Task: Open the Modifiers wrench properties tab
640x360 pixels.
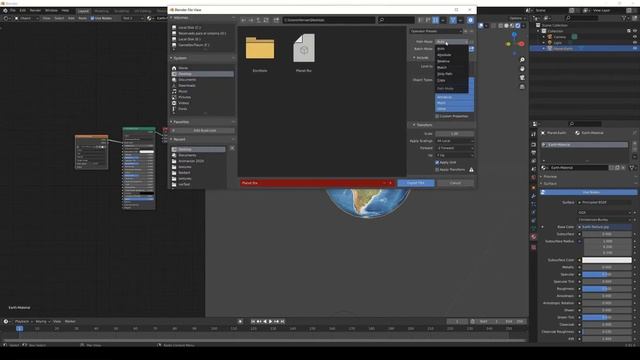Action: (x=533, y=196)
